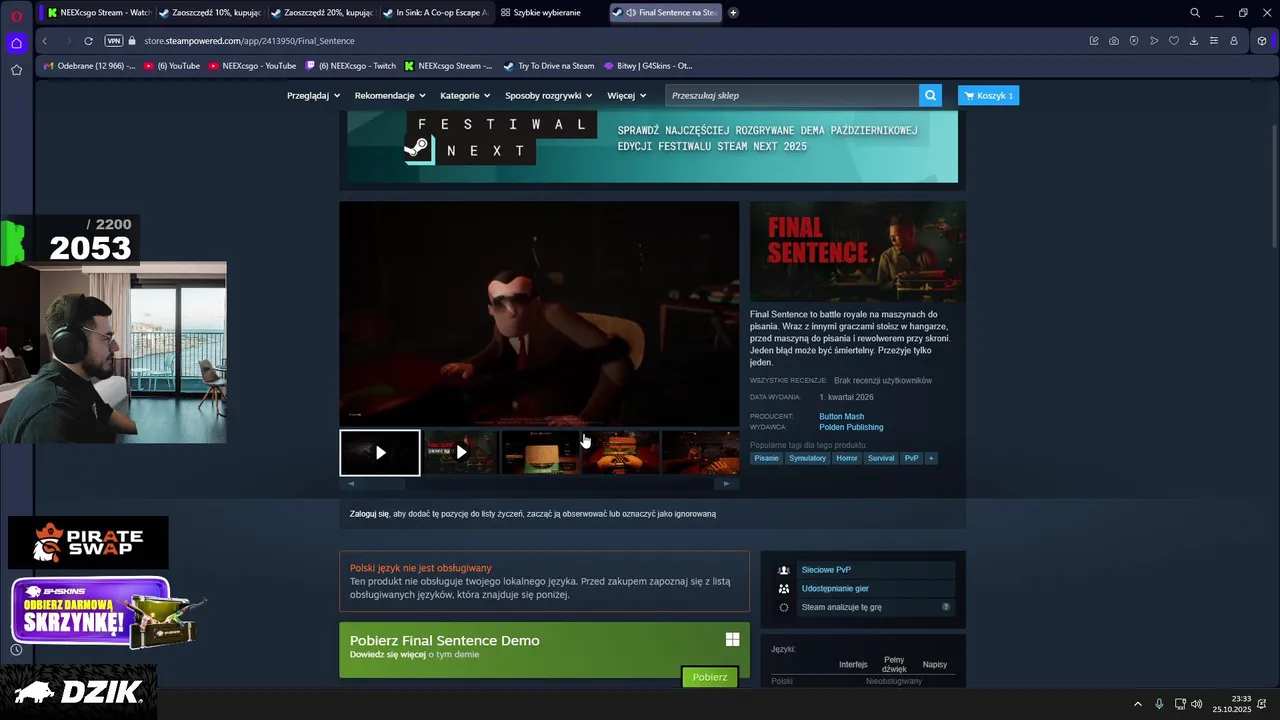The image size is (1280, 720).
Task: Open Odebrane Gmail bookmark
Action: (x=89, y=66)
